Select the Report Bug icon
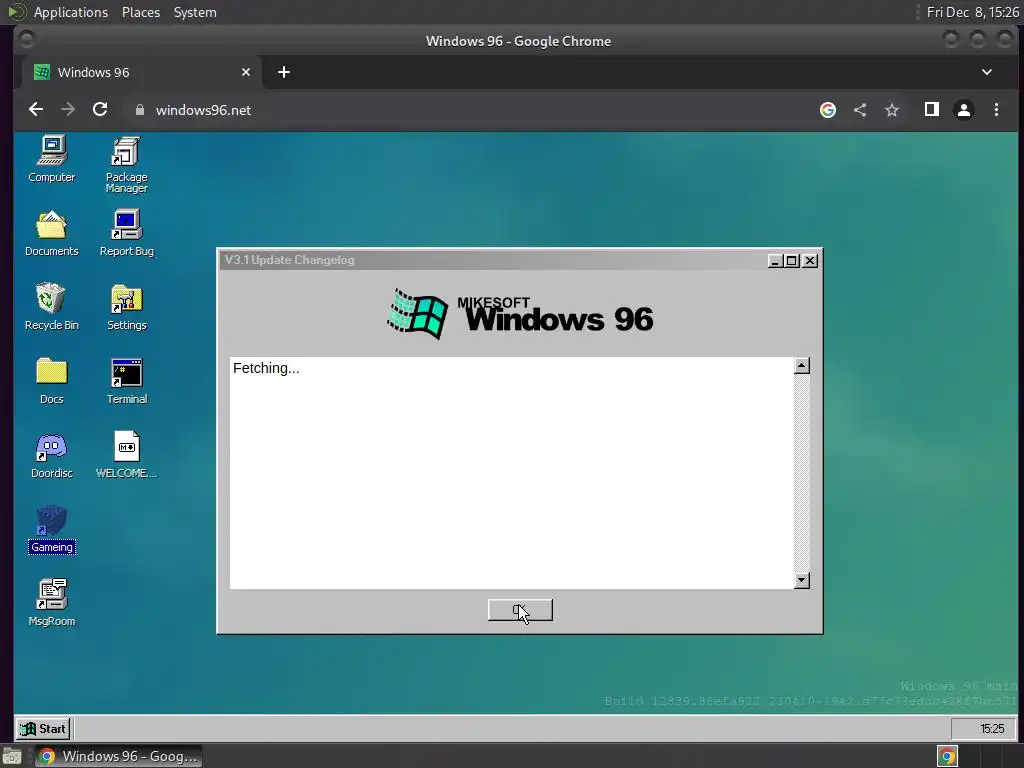The image size is (1024, 768). pos(126,233)
